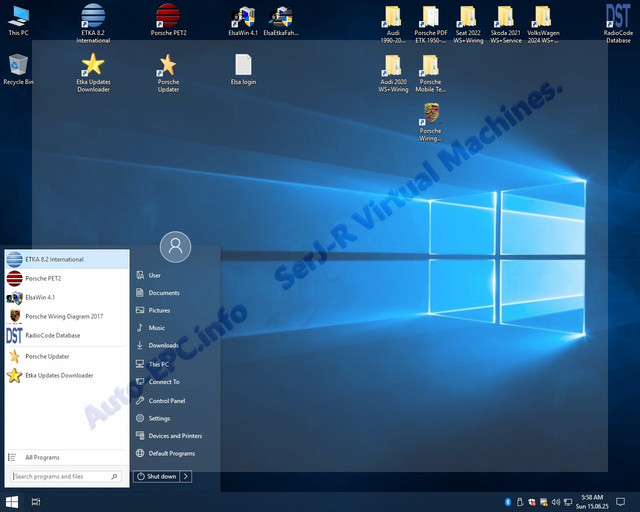Open the This PC desktop icon
Image resolution: width=640 pixels, height=512 pixels.
coord(18,21)
